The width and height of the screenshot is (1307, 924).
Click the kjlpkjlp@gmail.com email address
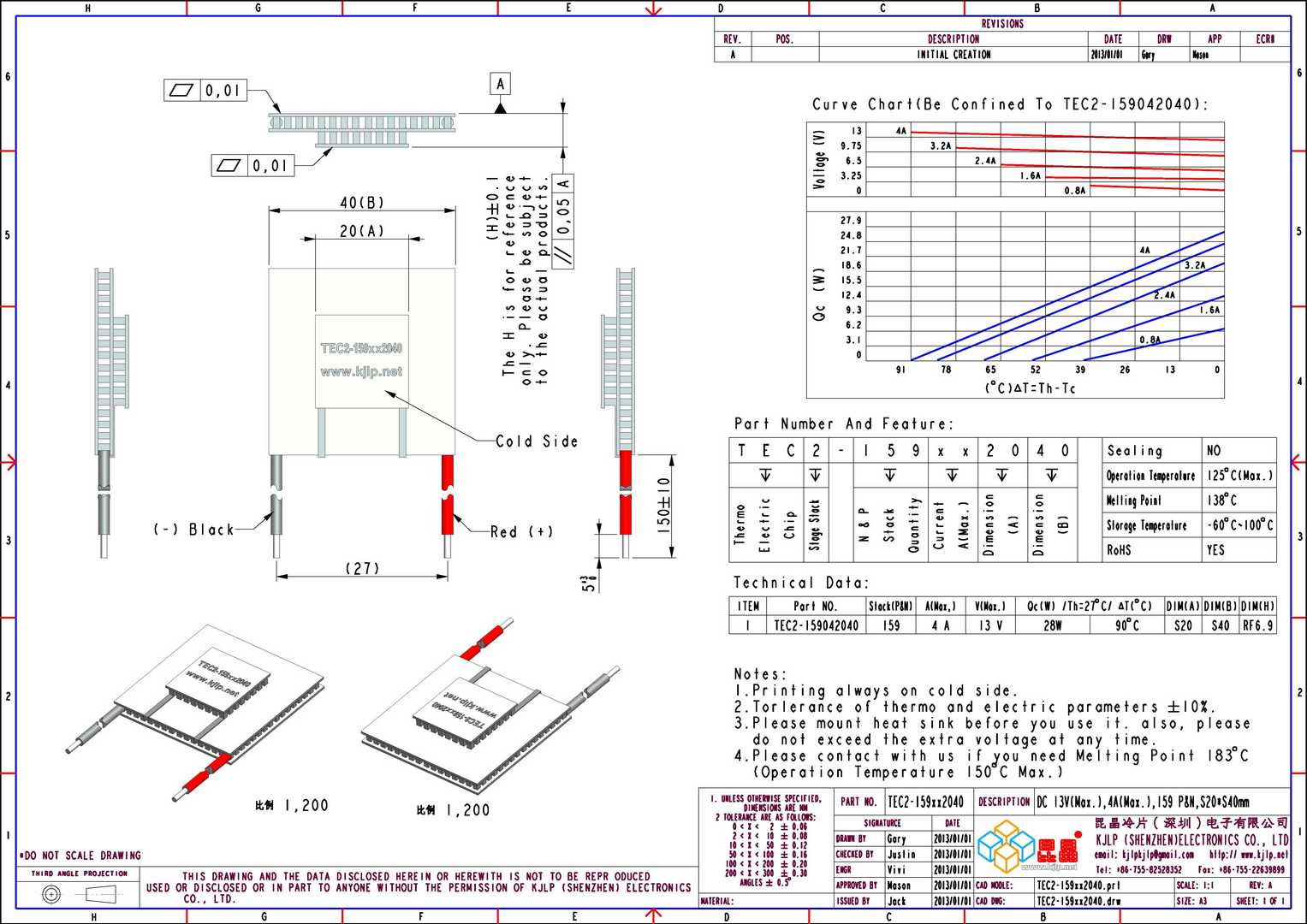click(x=1144, y=854)
